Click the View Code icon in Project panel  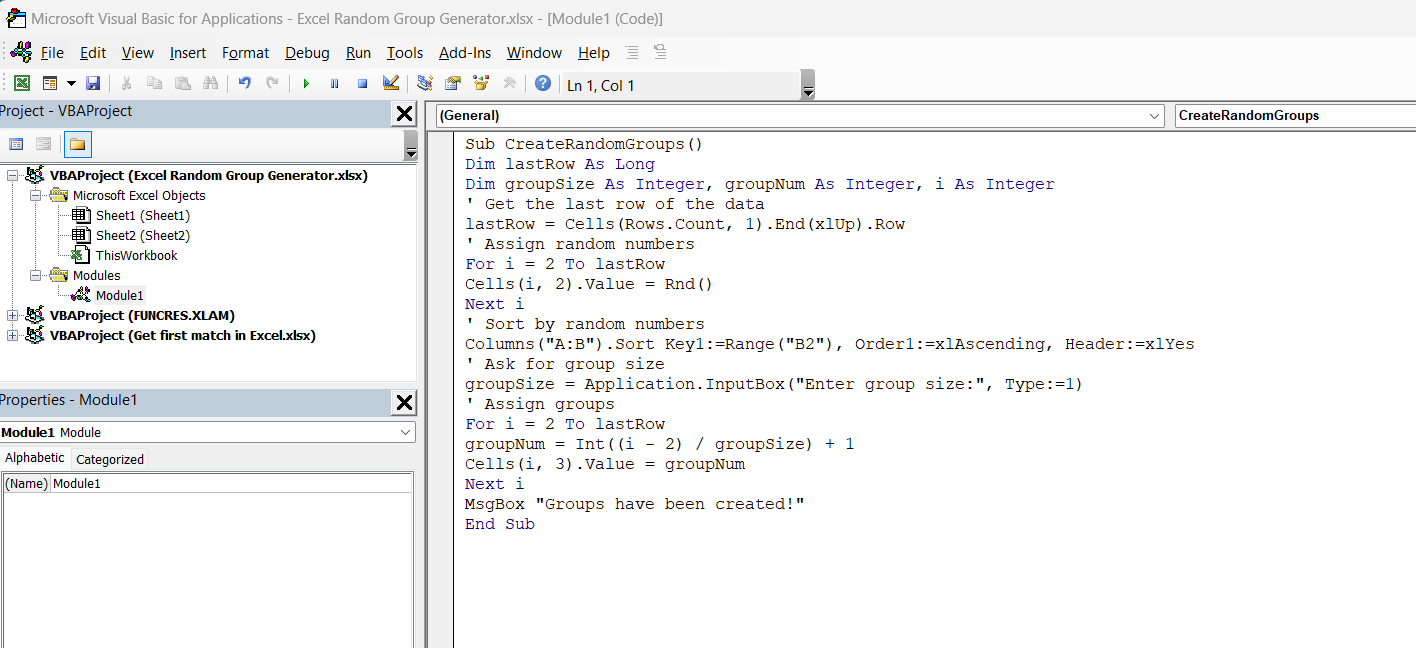pos(16,145)
